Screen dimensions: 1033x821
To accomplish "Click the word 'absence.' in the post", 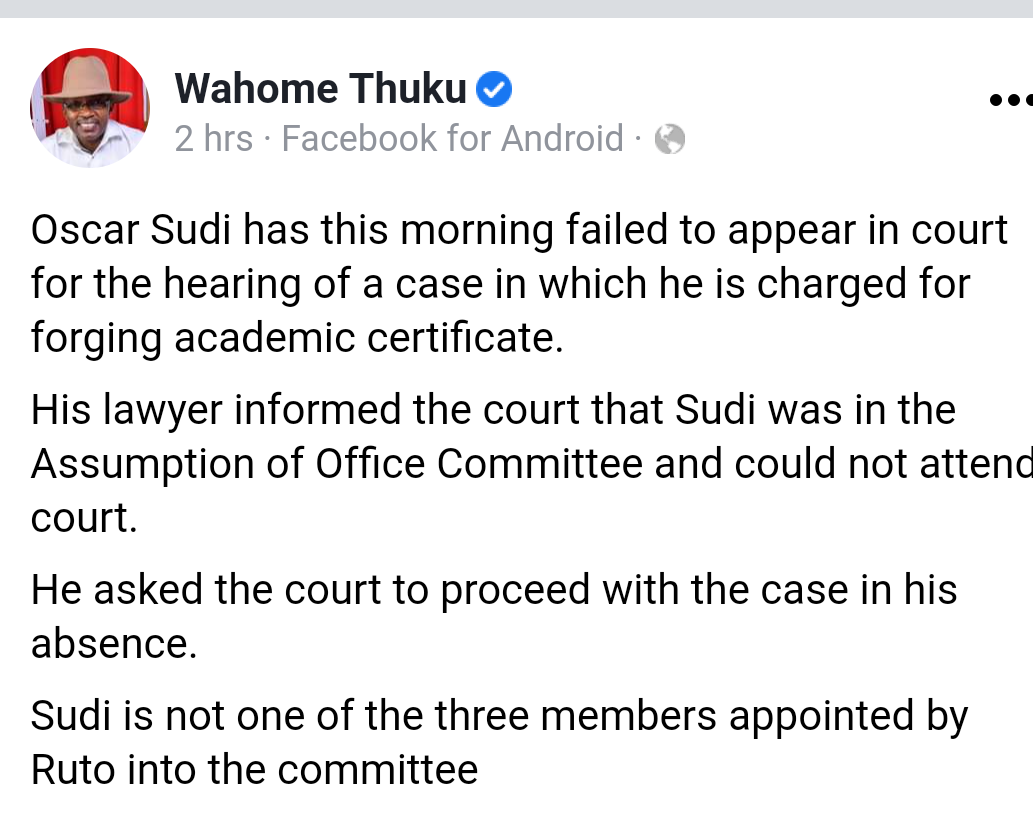I will pos(114,644).
